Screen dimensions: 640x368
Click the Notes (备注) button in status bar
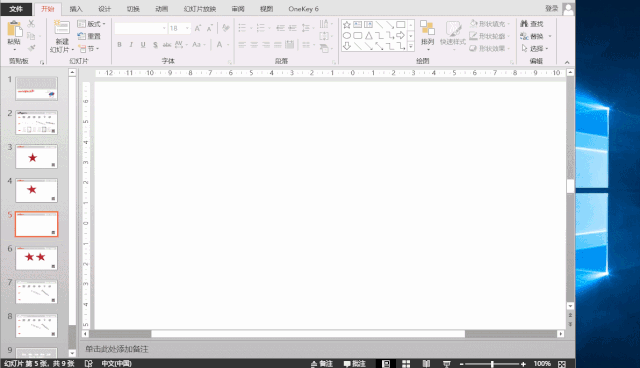(x=322, y=364)
